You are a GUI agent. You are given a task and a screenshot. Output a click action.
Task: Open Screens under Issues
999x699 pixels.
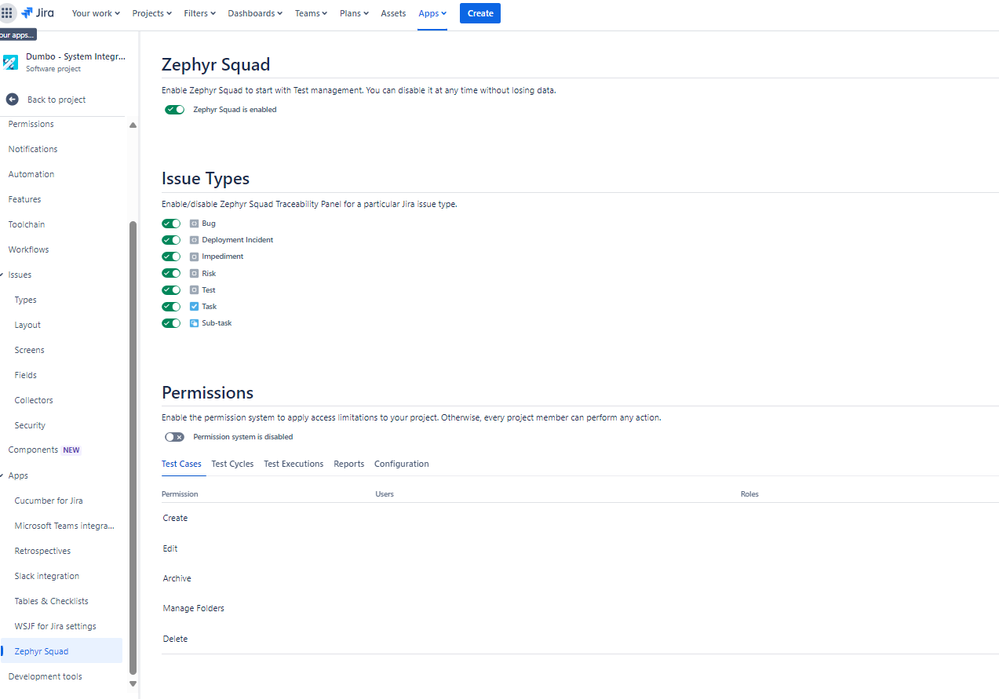[x=29, y=350]
